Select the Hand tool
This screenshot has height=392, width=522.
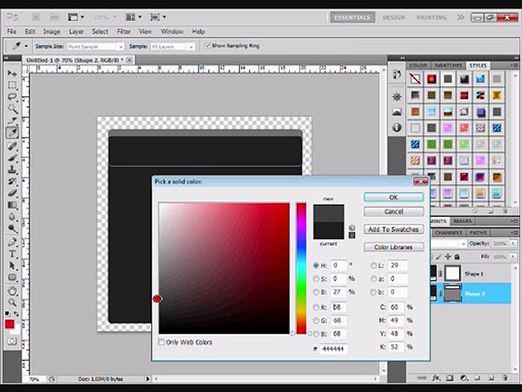tap(12, 291)
